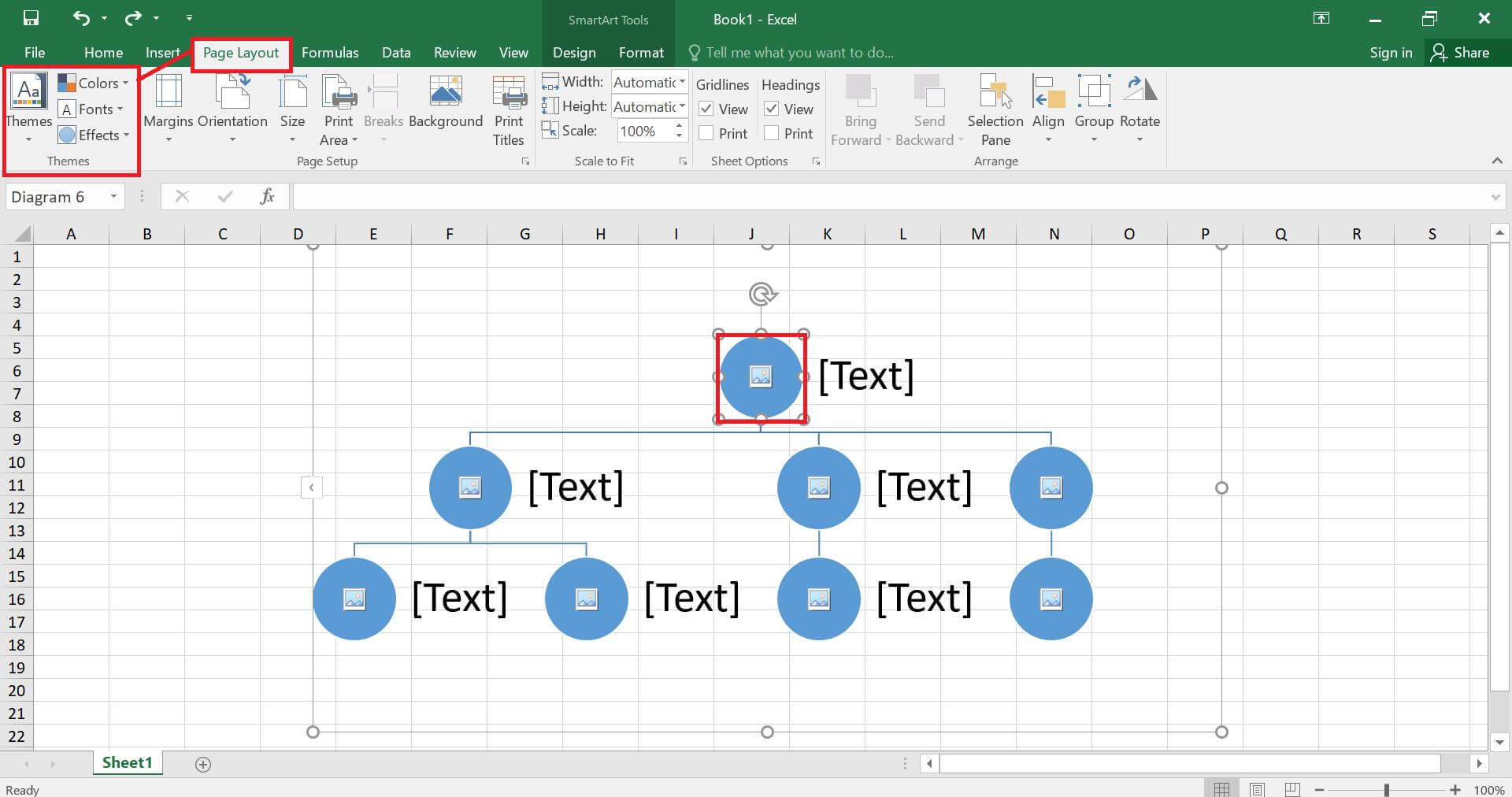This screenshot has width=1512, height=797.
Task: Click the Select All corner button
Action: pos(22,234)
